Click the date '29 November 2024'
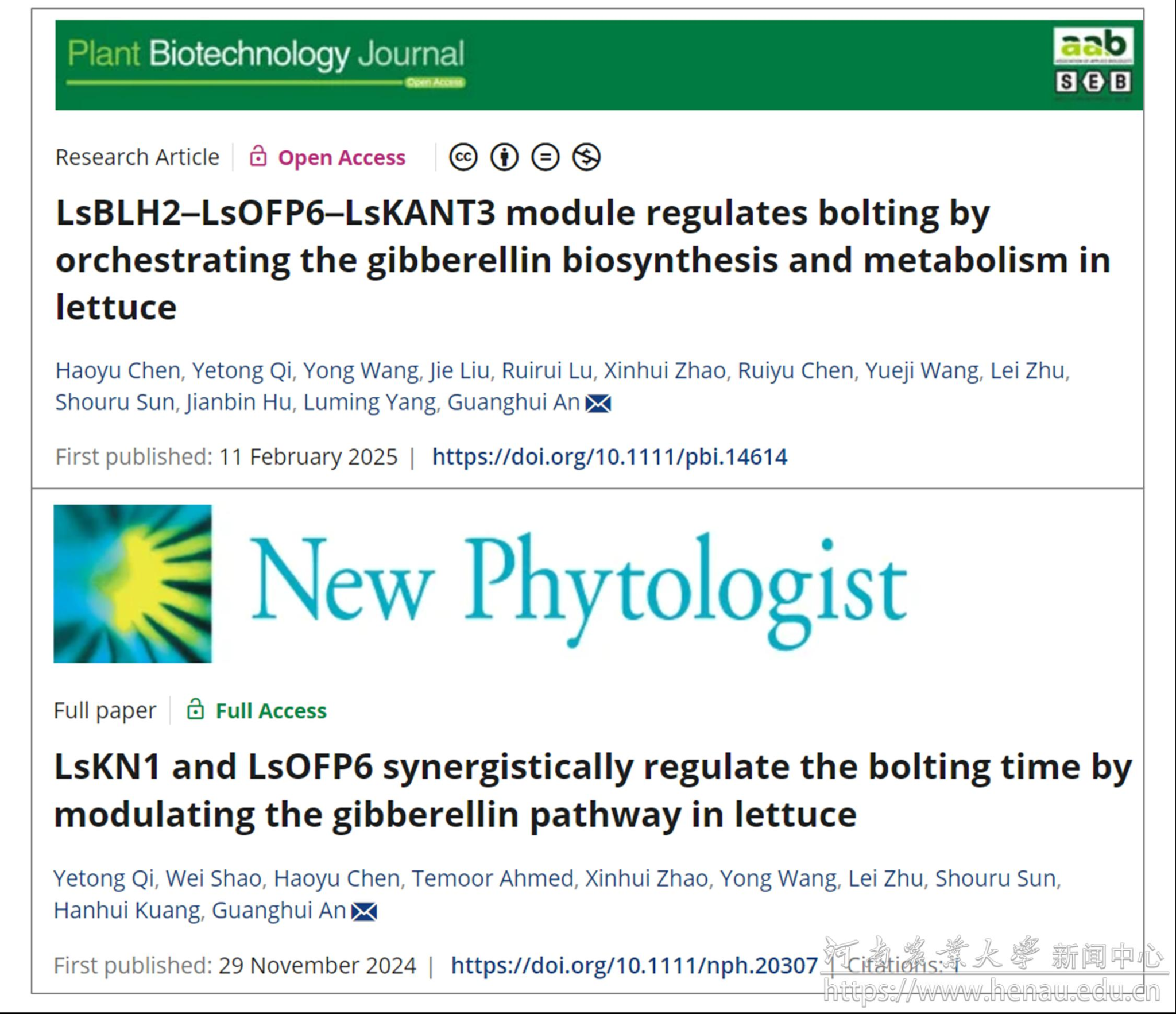Image resolution: width=1176 pixels, height=1014 pixels. [317, 965]
